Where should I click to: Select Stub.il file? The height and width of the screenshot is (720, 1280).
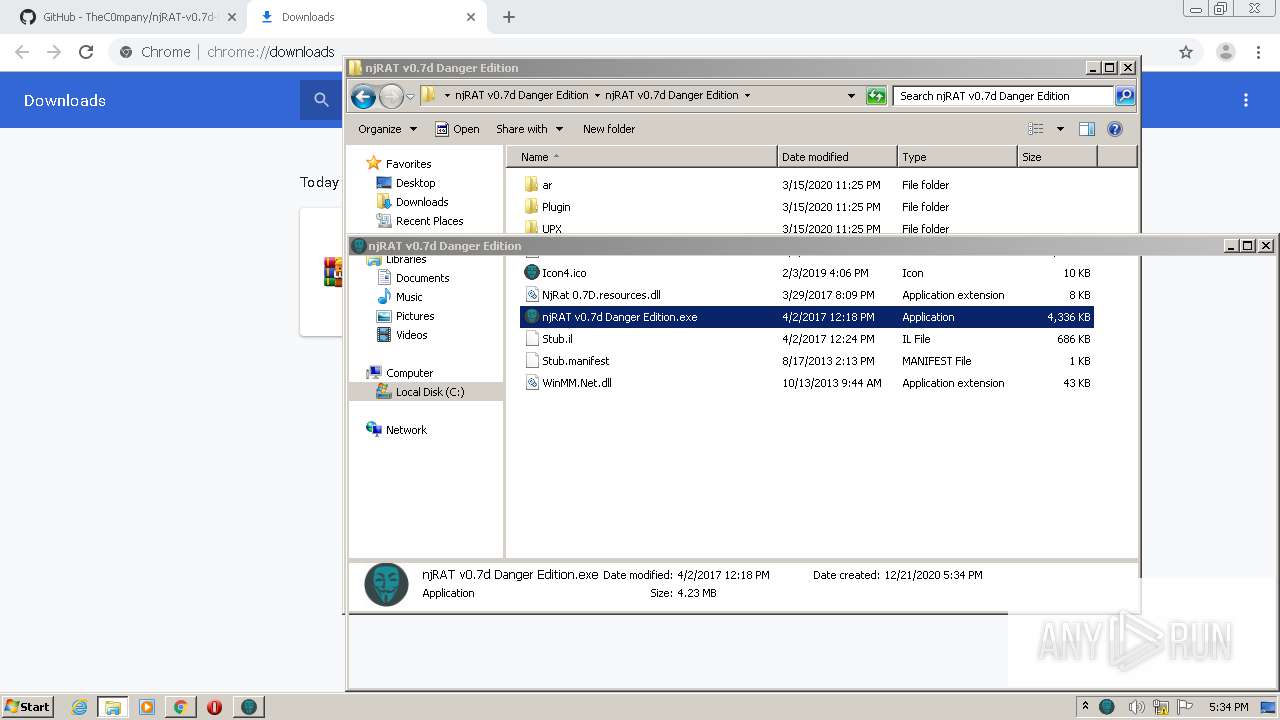(x=557, y=339)
